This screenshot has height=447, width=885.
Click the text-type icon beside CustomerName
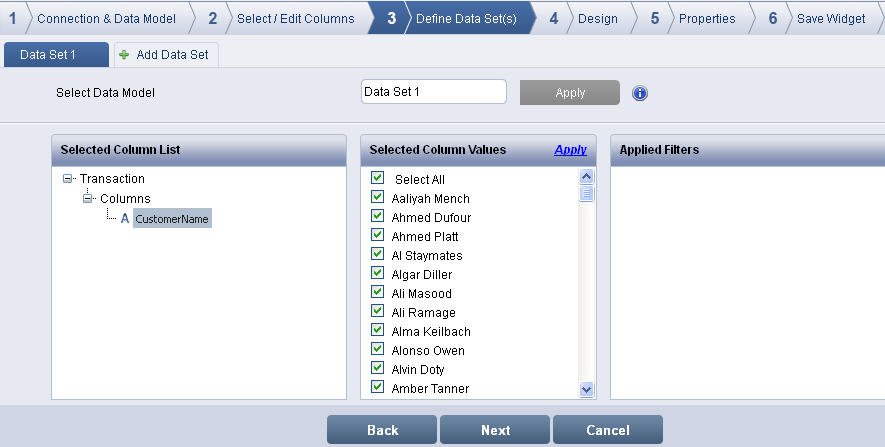[x=125, y=219]
